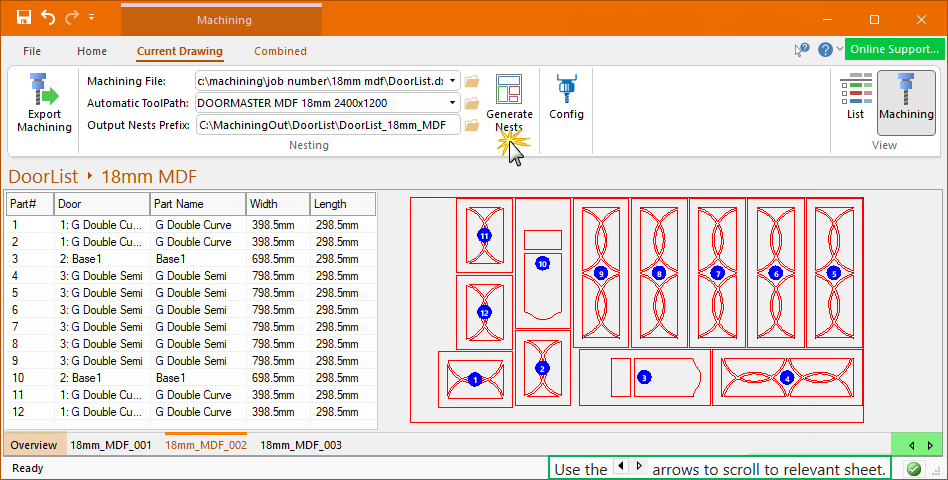Click the Ready status bar text
Screen dimensions: 948x480
[x=28, y=468]
